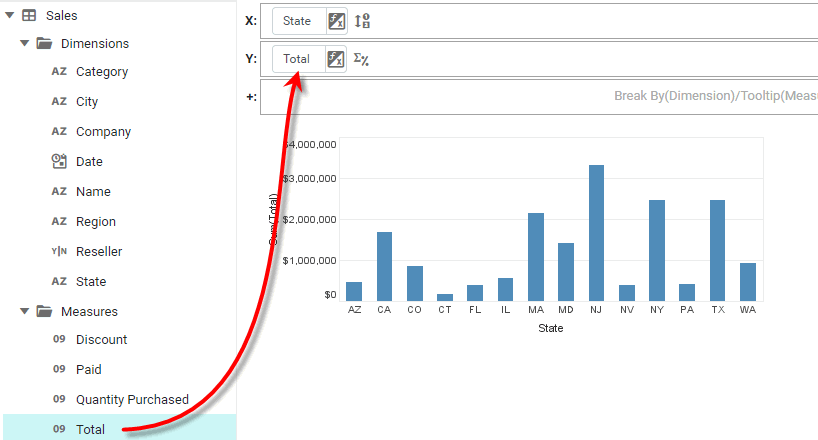This screenshot has width=818, height=440.
Task: Click the Total field chip in Y row
Action: pos(296,59)
